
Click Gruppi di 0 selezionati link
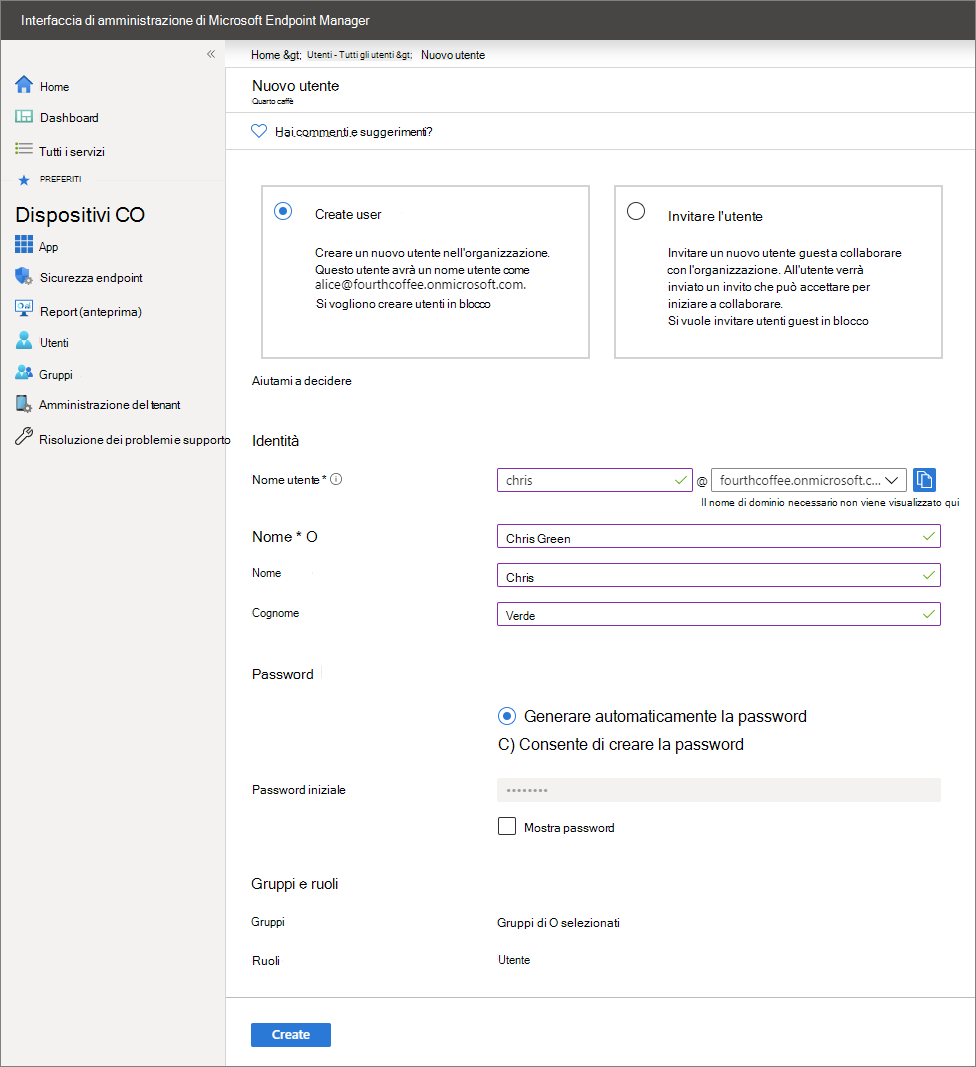point(558,923)
